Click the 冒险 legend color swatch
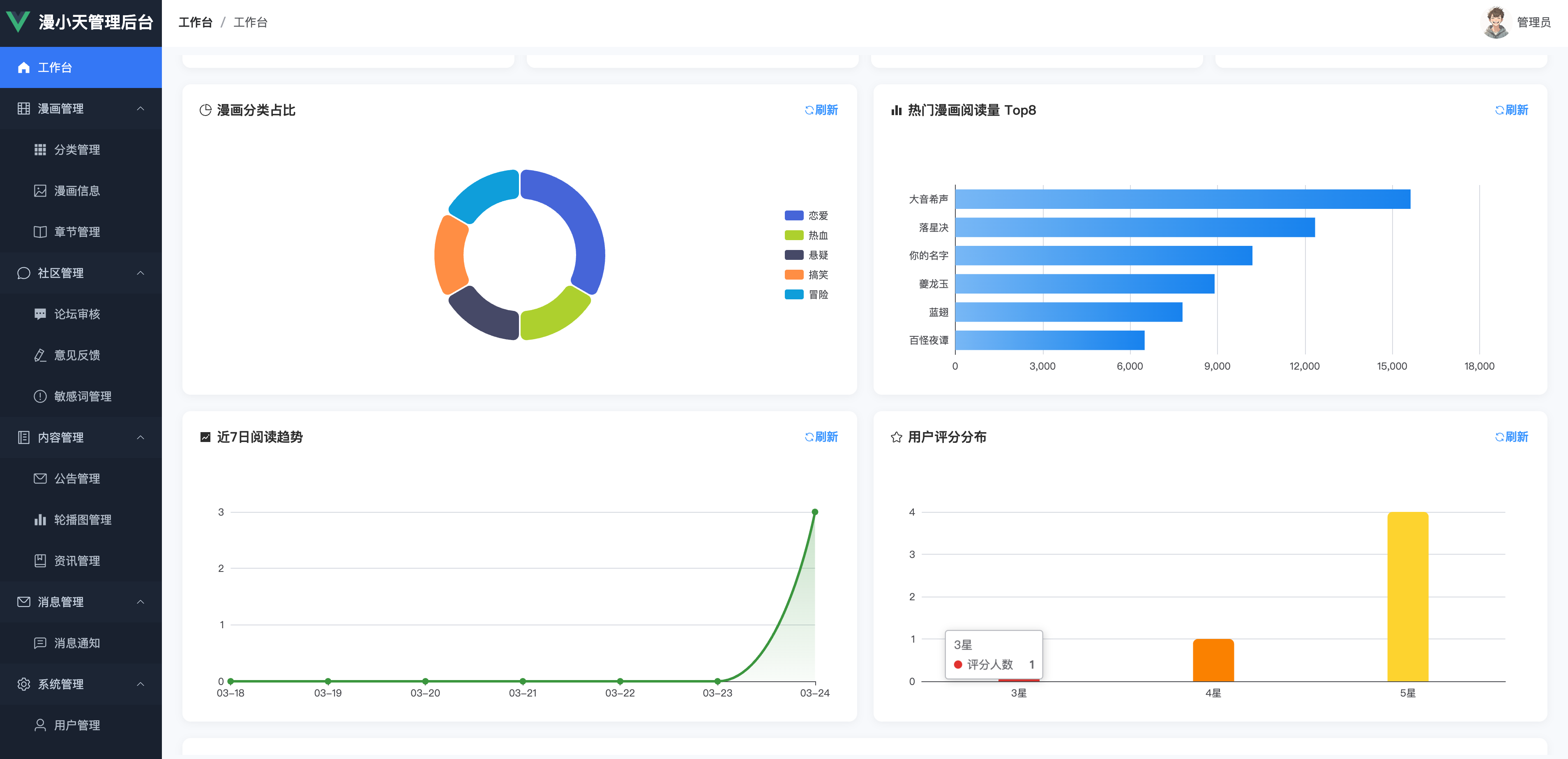The width and height of the screenshot is (1568, 759). point(794,294)
